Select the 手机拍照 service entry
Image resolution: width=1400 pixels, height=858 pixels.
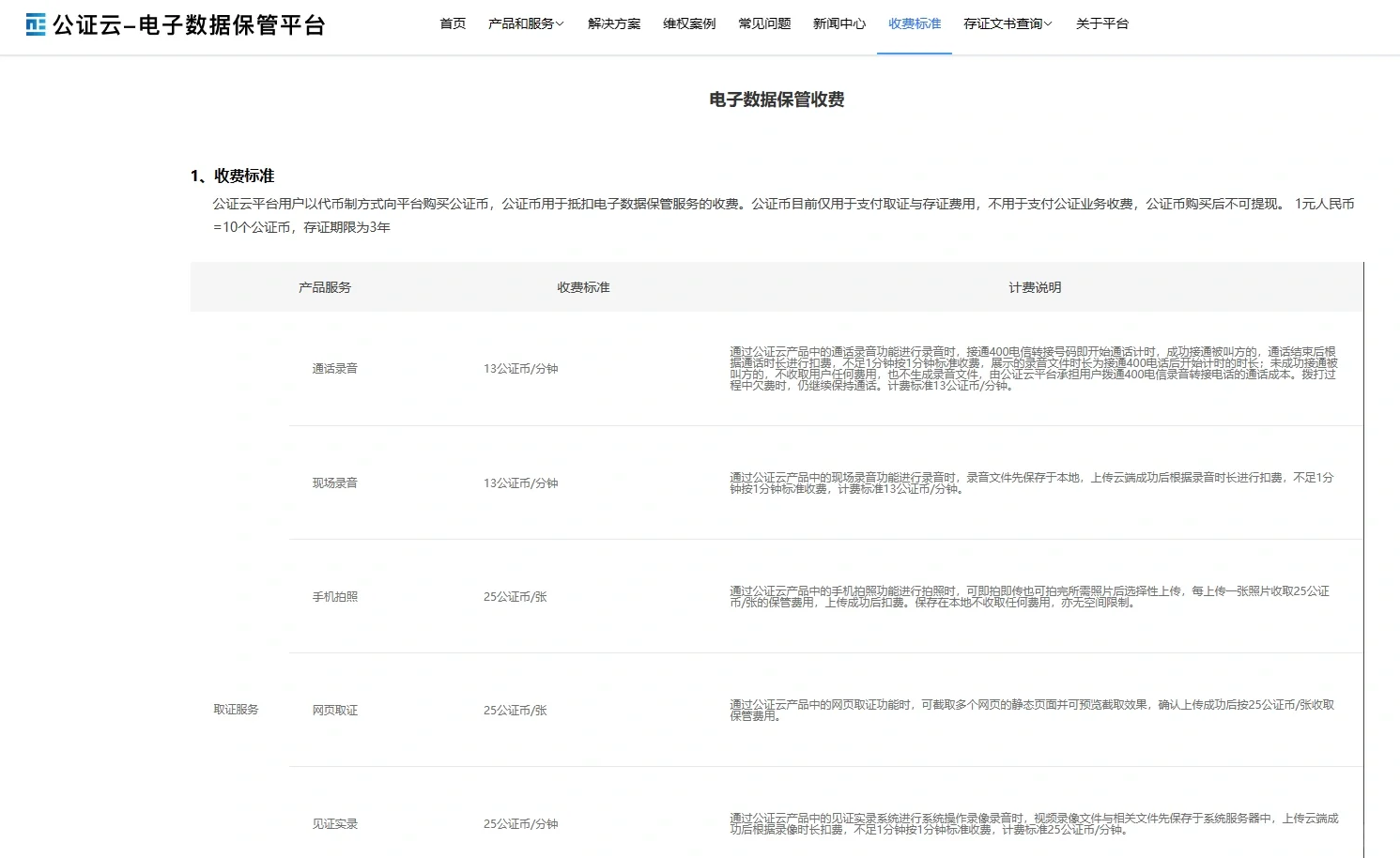pos(335,597)
